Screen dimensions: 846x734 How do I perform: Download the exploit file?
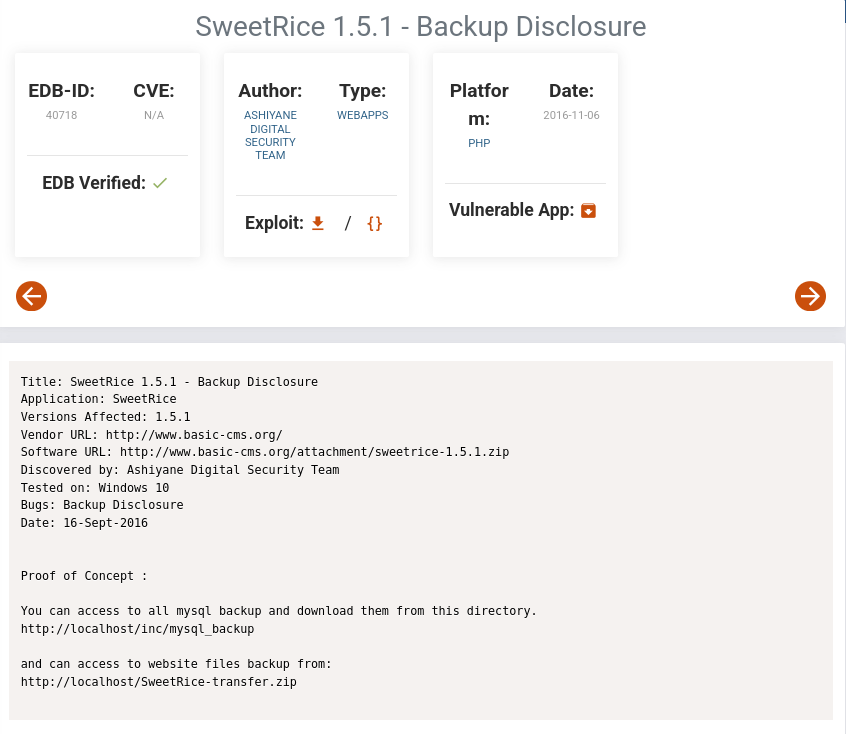[318, 223]
